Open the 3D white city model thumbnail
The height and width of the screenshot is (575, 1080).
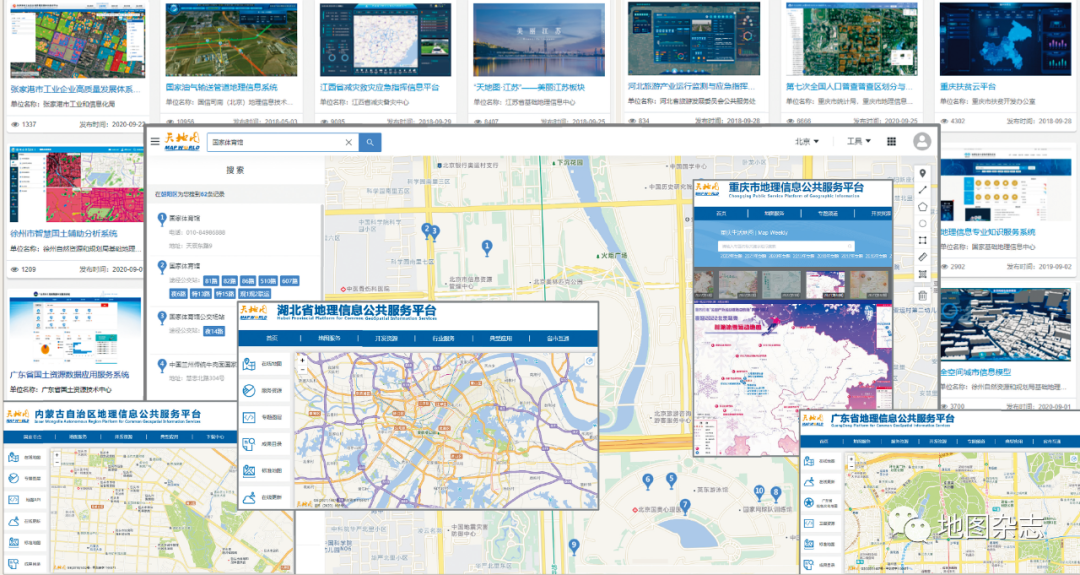click(x=1005, y=324)
